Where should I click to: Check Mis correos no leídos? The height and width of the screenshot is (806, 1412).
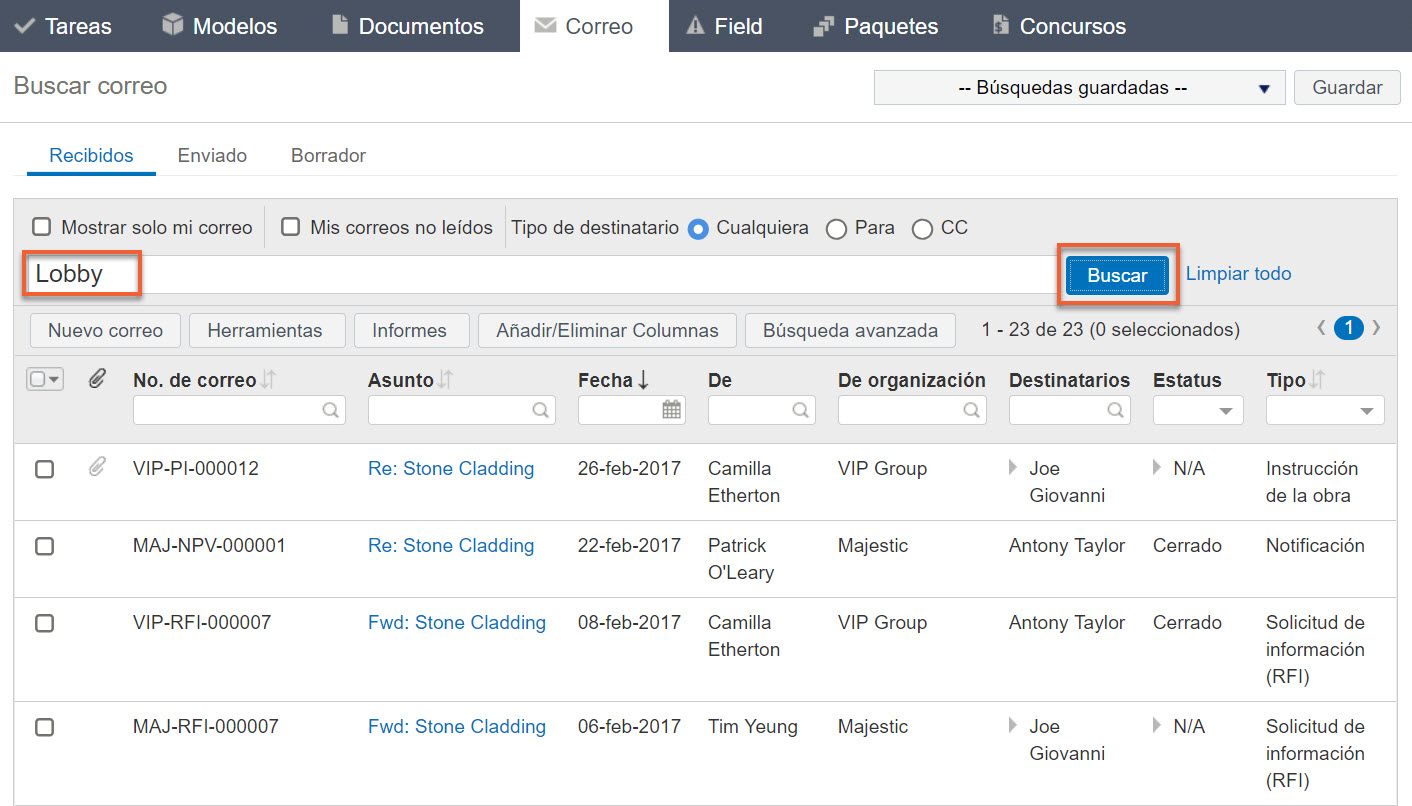point(290,227)
